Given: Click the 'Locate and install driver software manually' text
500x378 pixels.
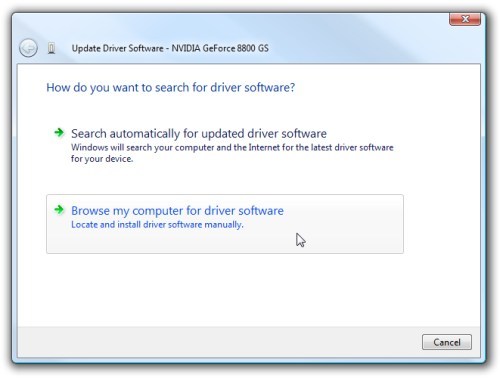Looking at the screenshot, I should (x=157, y=225).
